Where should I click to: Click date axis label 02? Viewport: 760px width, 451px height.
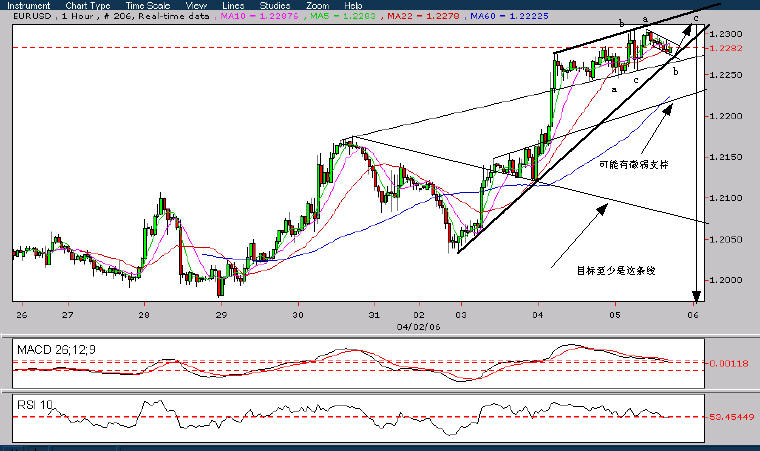point(419,315)
